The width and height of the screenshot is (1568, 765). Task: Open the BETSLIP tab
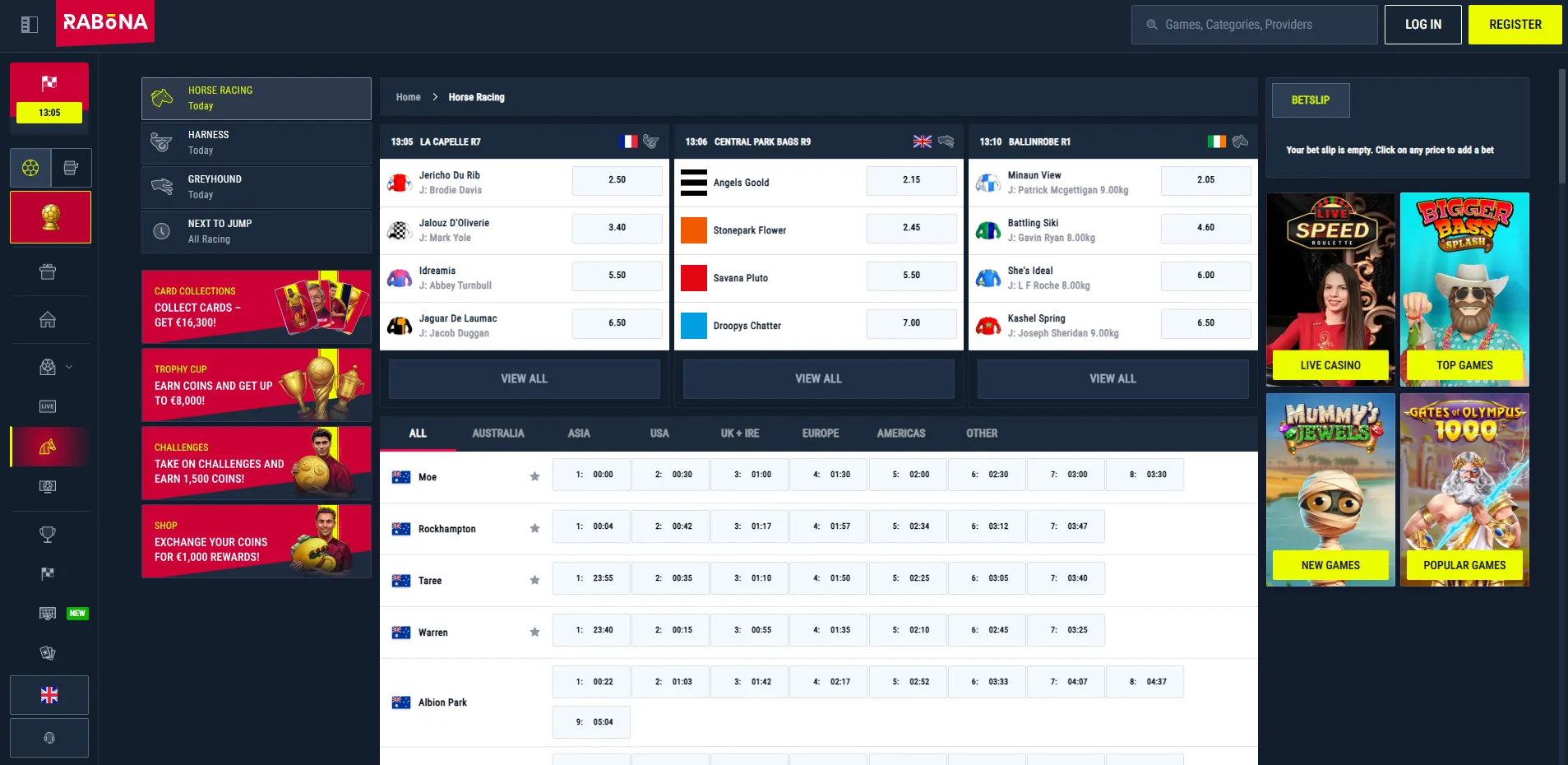pos(1311,100)
